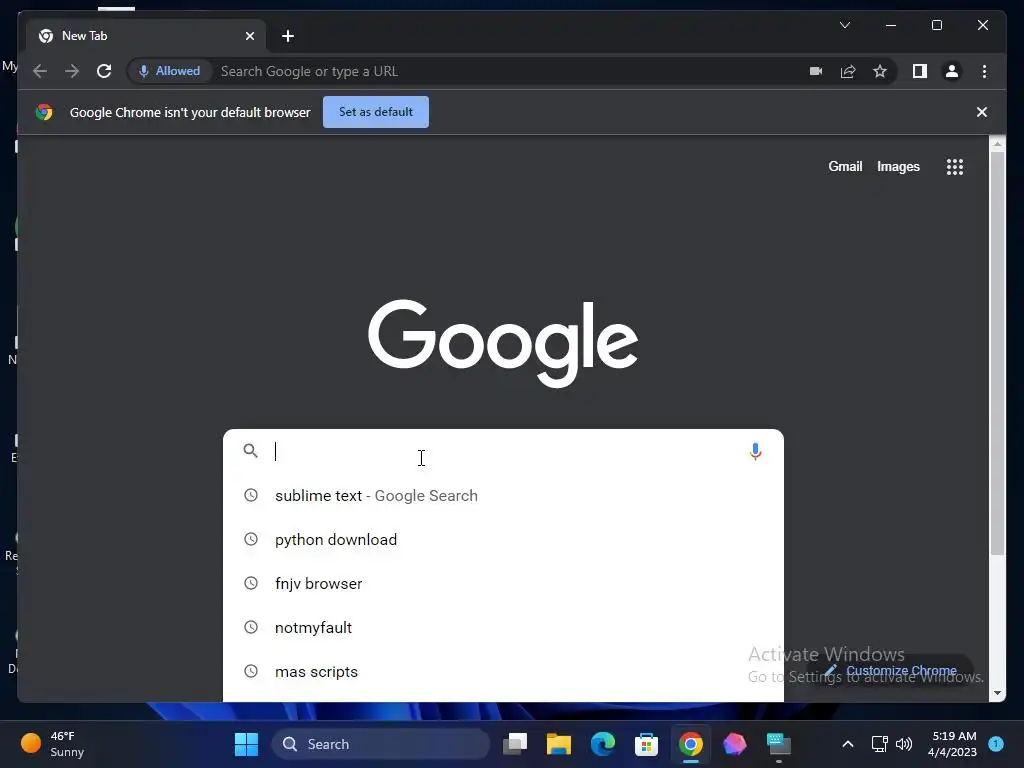Click the Chrome logo in infobar
The width and height of the screenshot is (1024, 768).
click(44, 112)
